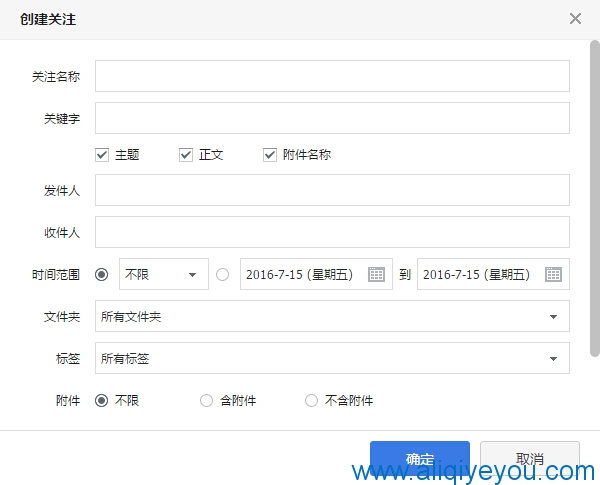This screenshot has height=485, width=600.
Task: Select the 不限 time range radio button
Action: (x=101, y=274)
